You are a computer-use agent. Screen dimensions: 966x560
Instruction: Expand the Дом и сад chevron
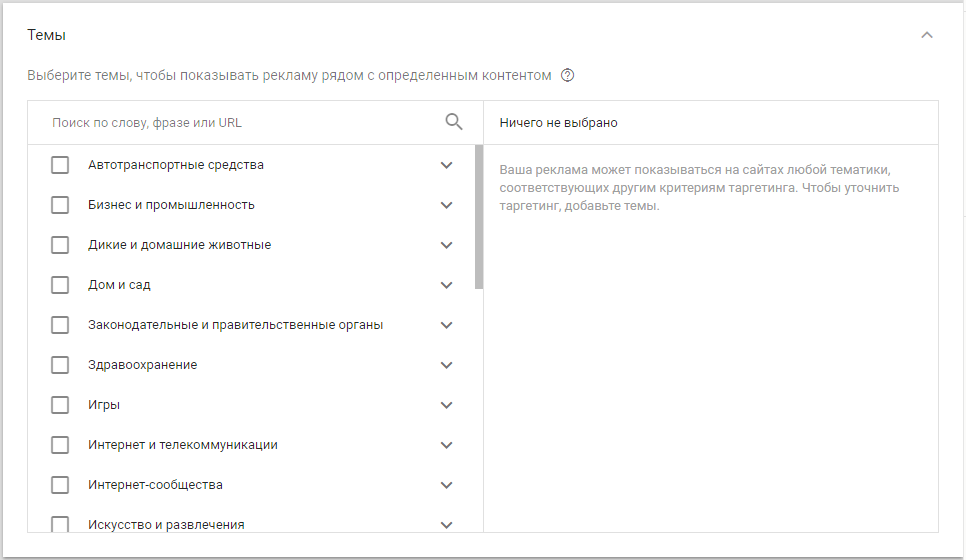click(x=447, y=285)
